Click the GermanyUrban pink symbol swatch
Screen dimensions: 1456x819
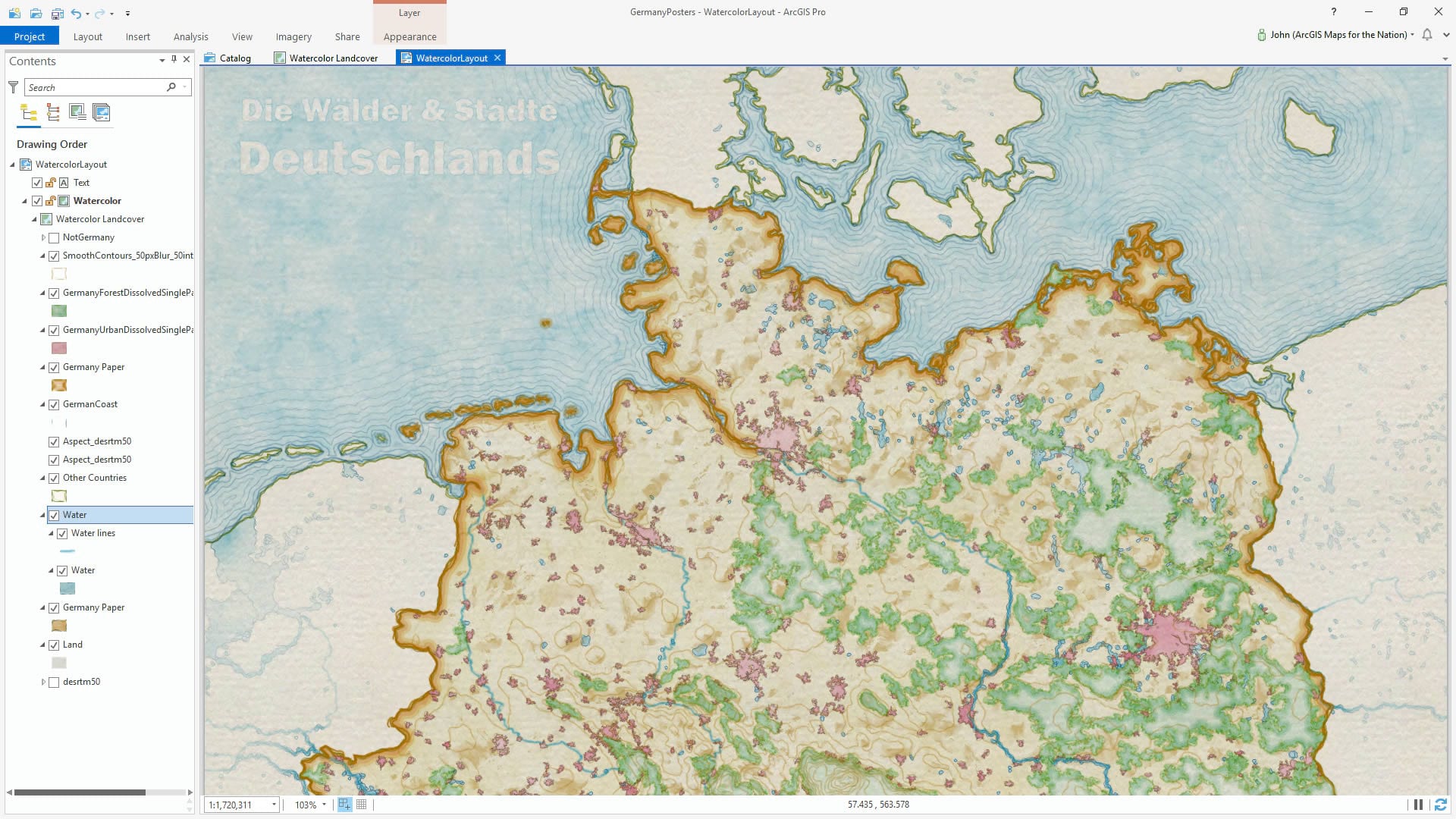coord(59,348)
